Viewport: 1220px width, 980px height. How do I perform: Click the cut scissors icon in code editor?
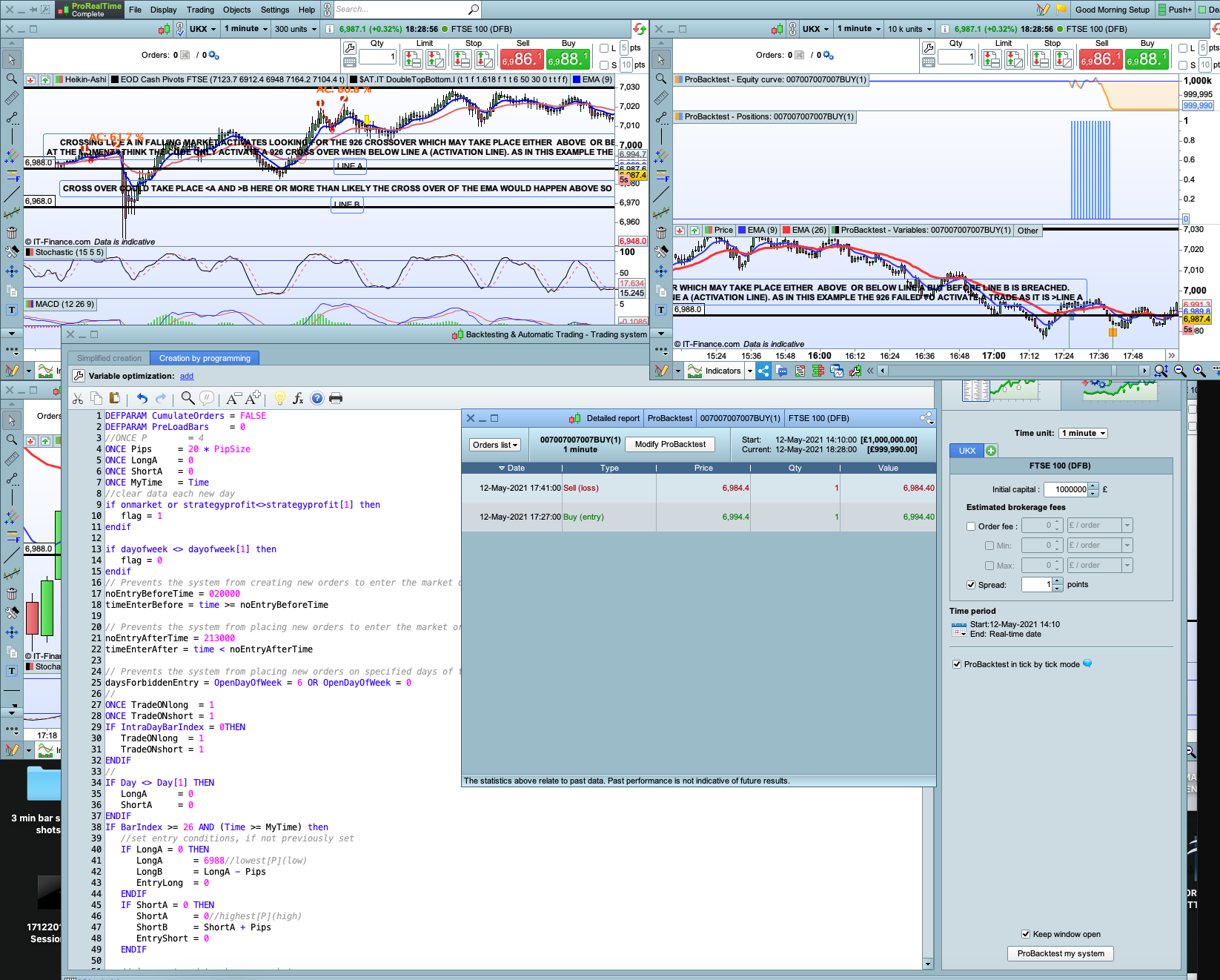point(78,398)
